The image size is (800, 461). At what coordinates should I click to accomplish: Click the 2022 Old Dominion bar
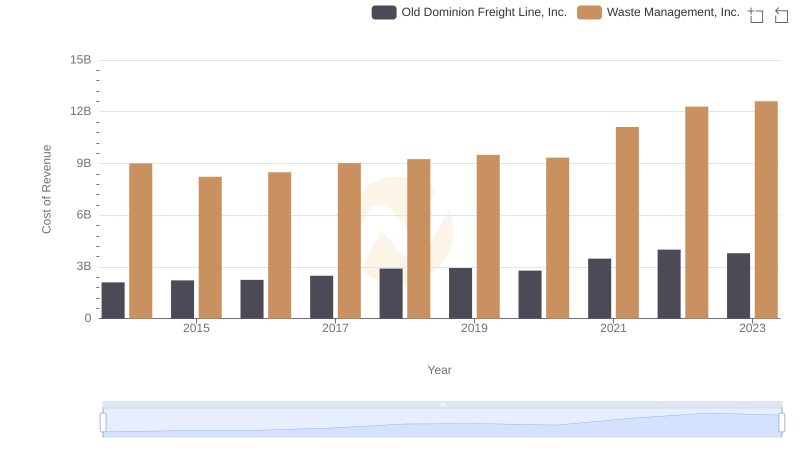coord(669,284)
